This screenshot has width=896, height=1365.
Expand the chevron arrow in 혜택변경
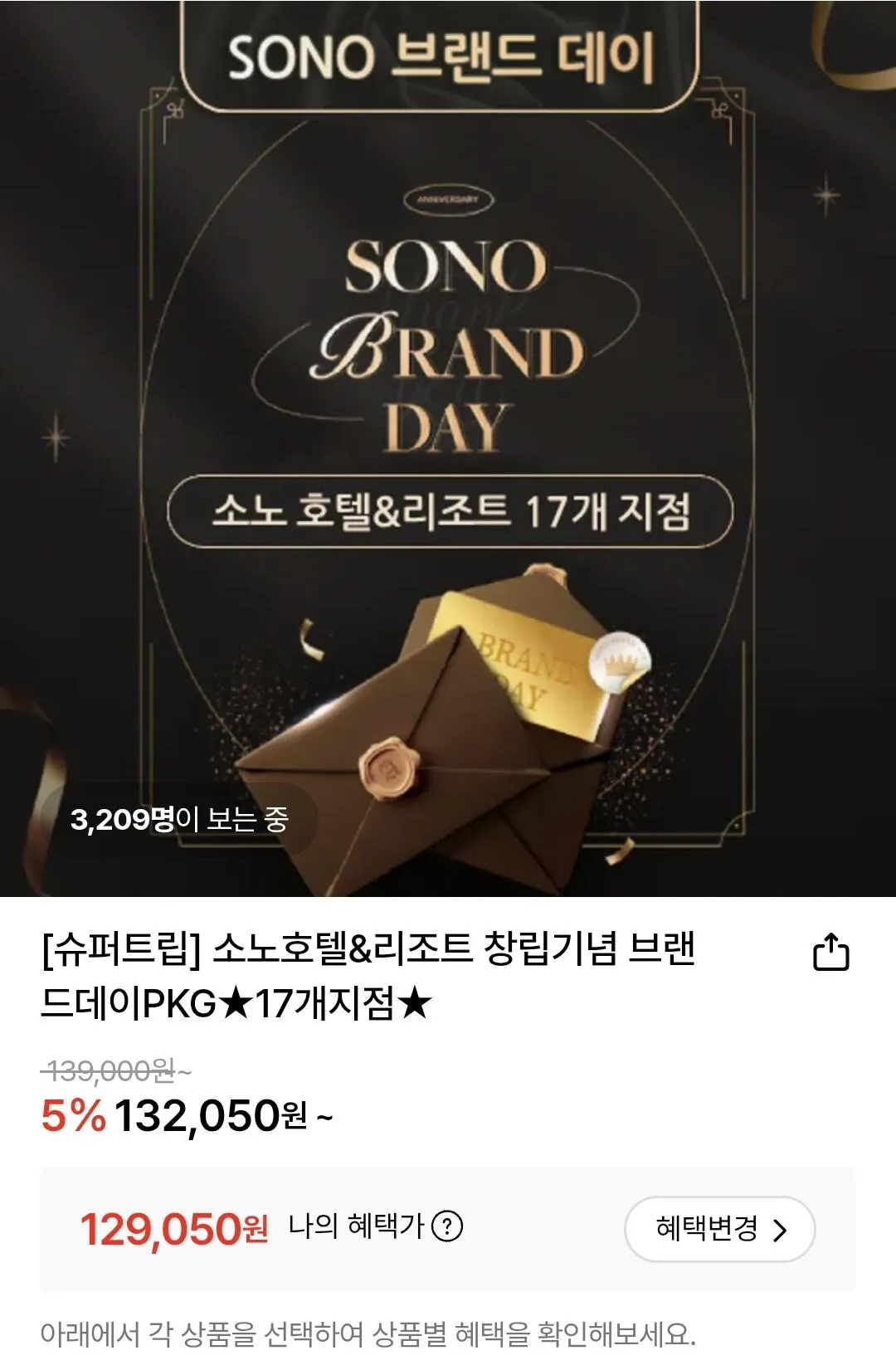coord(779,1230)
